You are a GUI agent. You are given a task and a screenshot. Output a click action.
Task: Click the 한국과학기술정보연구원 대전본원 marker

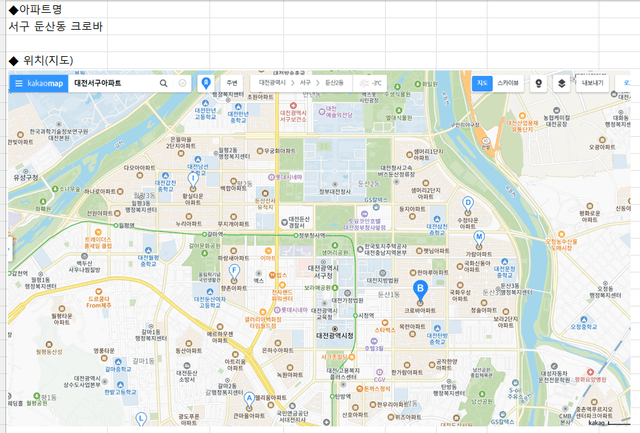(x=59, y=124)
